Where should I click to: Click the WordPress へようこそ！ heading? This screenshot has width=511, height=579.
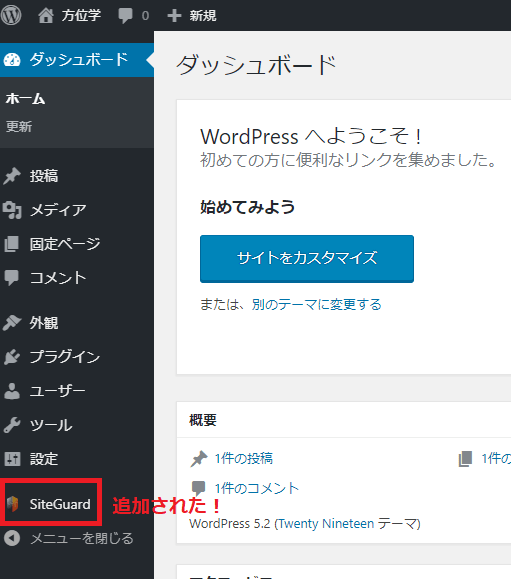(312, 137)
